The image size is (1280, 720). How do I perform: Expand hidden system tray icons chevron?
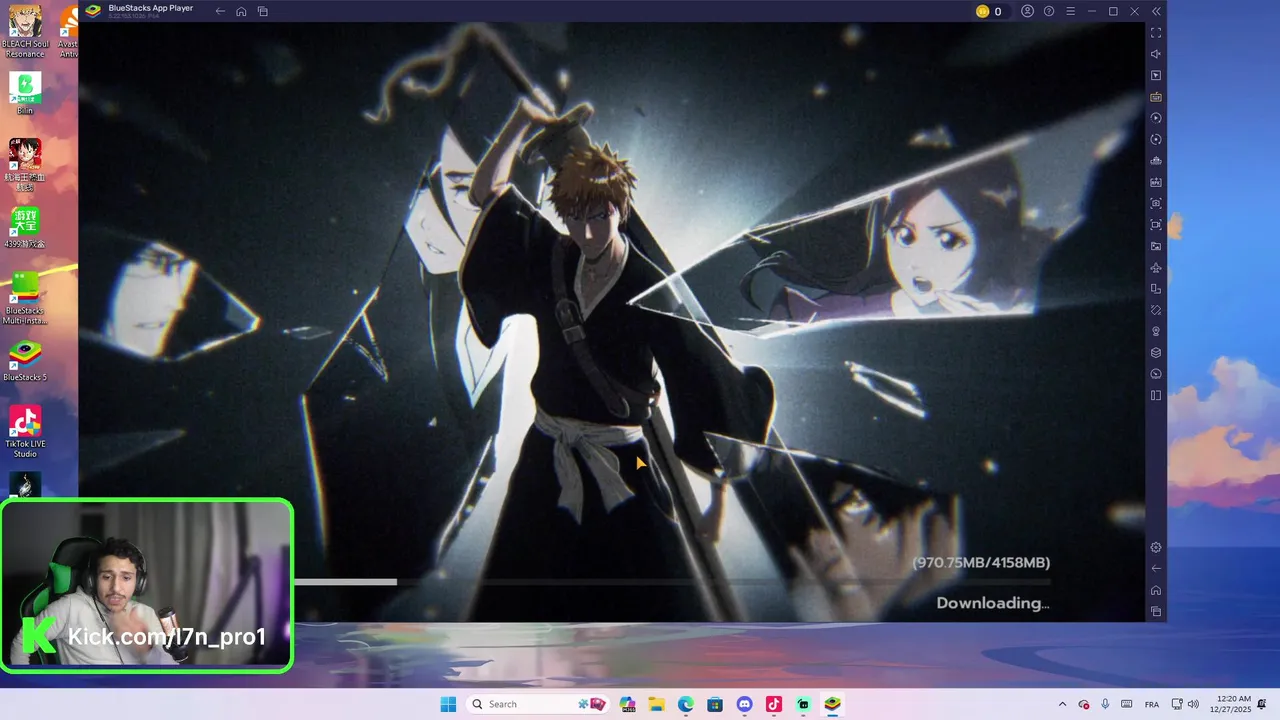point(1062,704)
